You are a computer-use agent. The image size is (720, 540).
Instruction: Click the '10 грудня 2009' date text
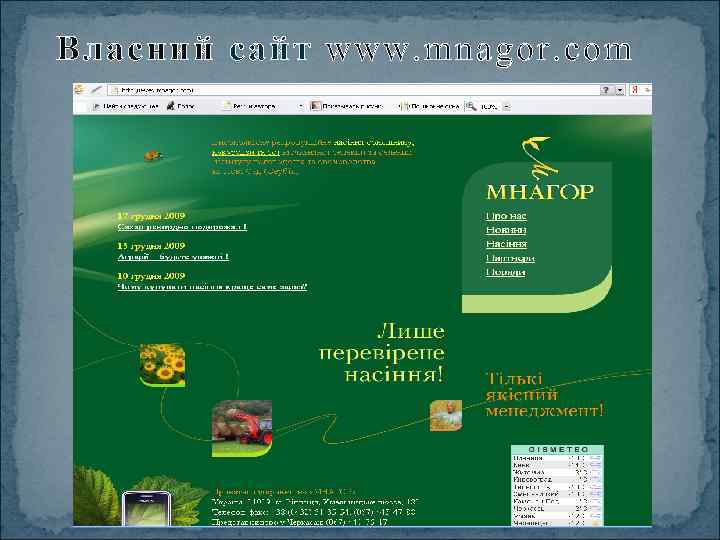[x=151, y=276]
